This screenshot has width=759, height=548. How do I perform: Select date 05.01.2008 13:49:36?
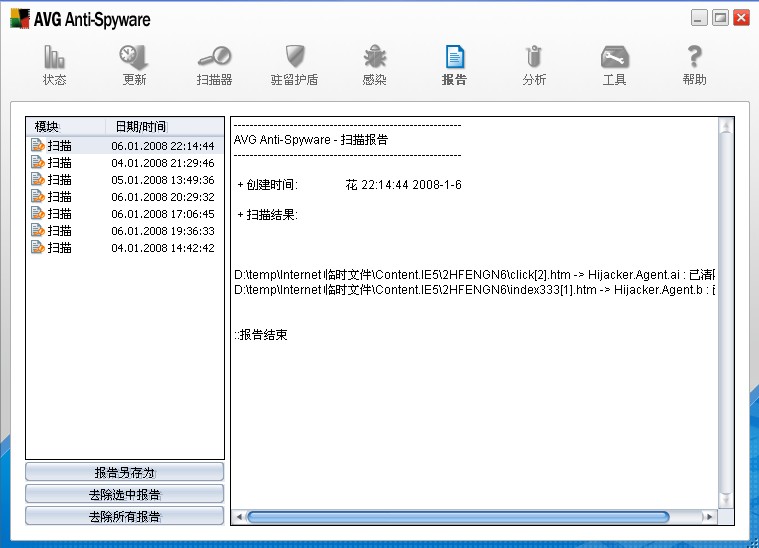point(163,180)
